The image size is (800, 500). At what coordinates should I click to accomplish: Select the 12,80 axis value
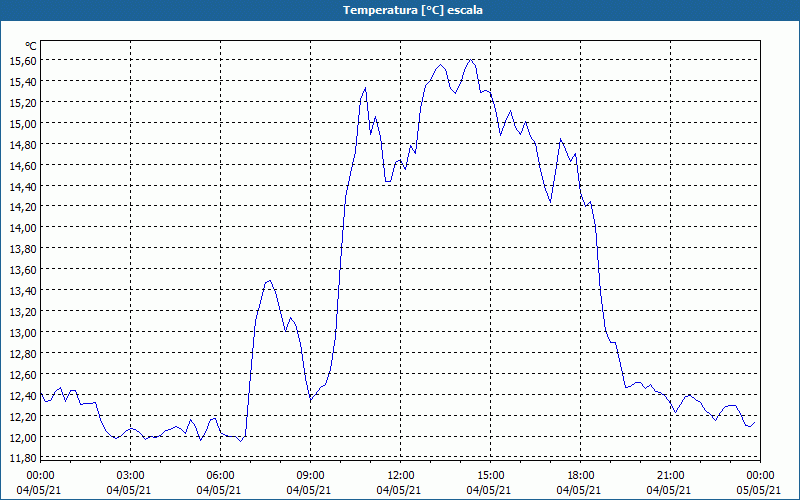click(x=23, y=353)
